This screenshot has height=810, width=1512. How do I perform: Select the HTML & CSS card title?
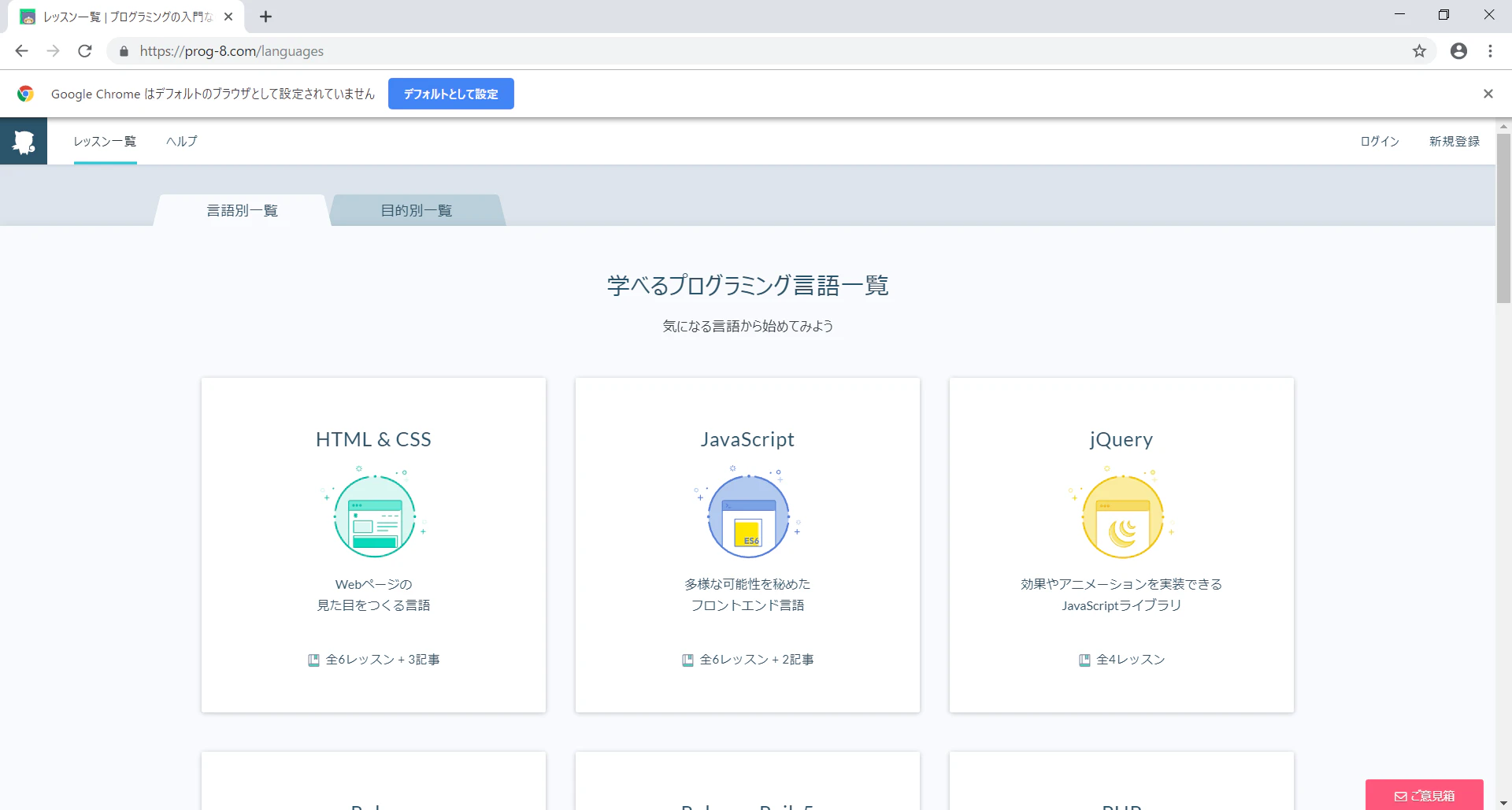coord(373,439)
